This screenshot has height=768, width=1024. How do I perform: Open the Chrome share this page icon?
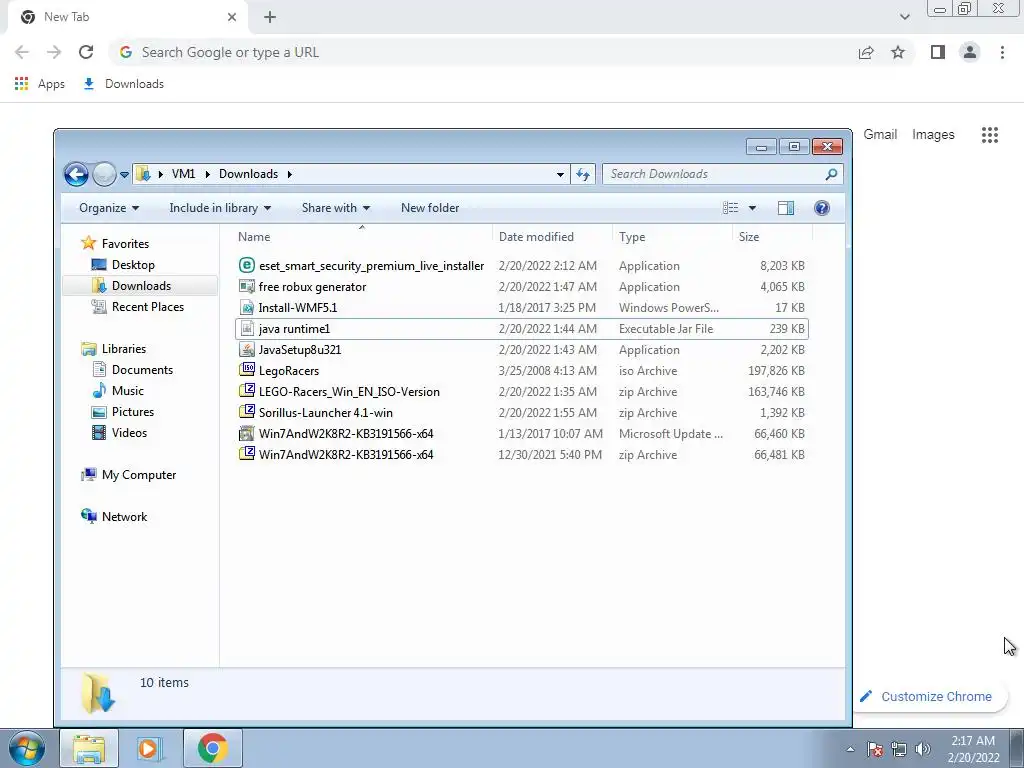point(866,52)
